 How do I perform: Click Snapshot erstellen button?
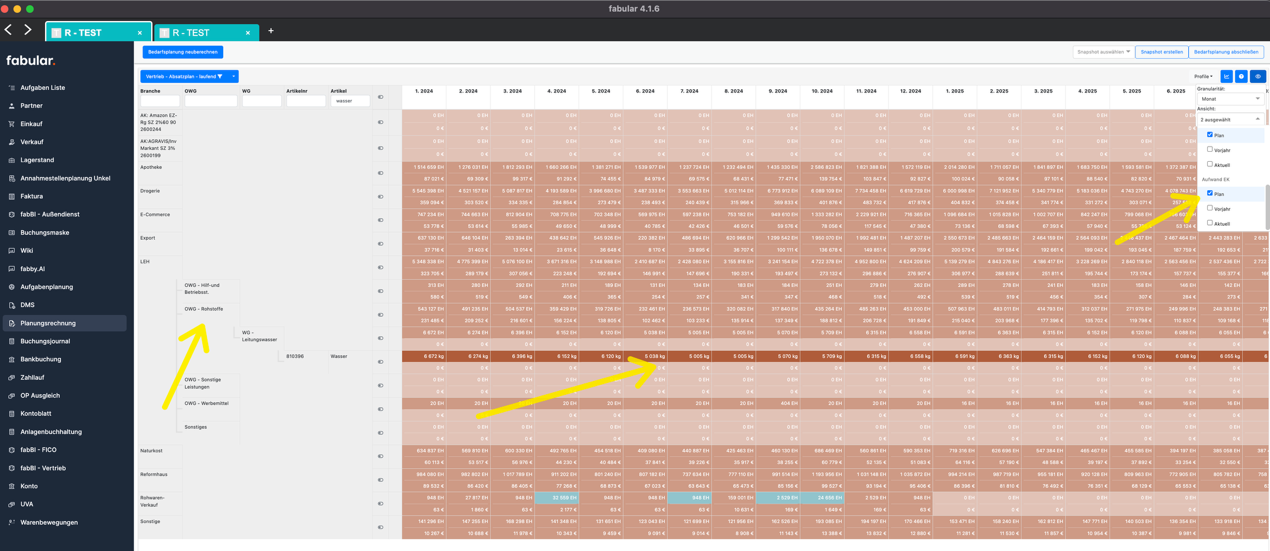1161,52
